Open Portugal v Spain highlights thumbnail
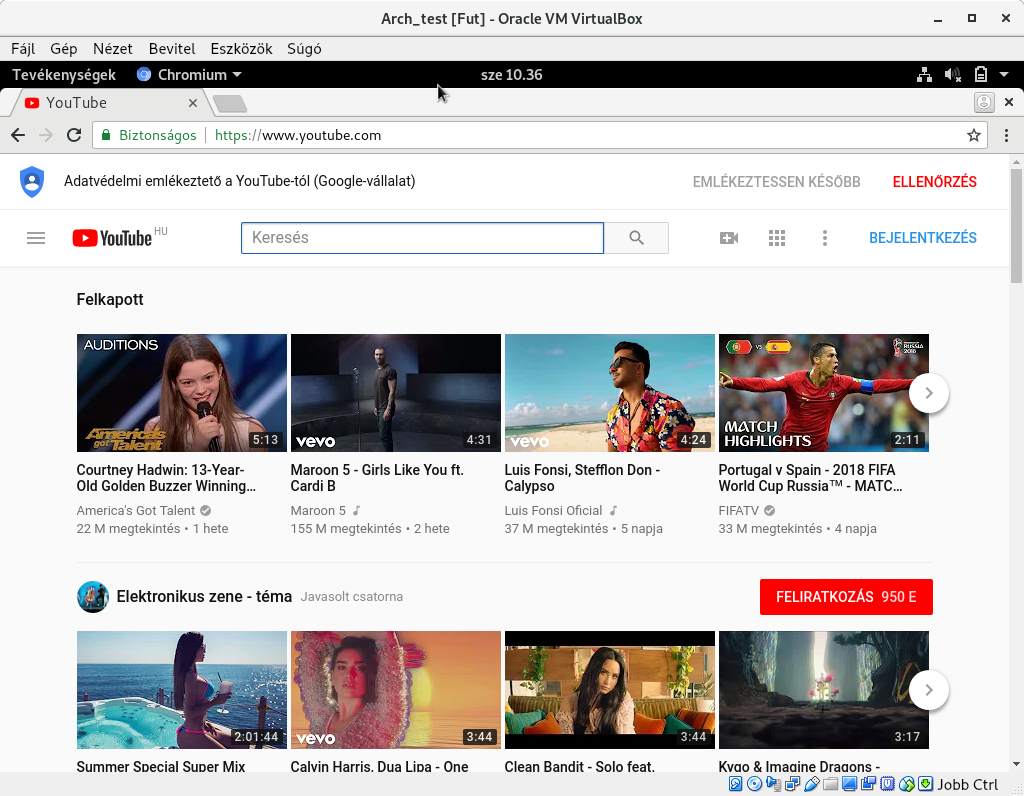The height and width of the screenshot is (796, 1024). 824,393
